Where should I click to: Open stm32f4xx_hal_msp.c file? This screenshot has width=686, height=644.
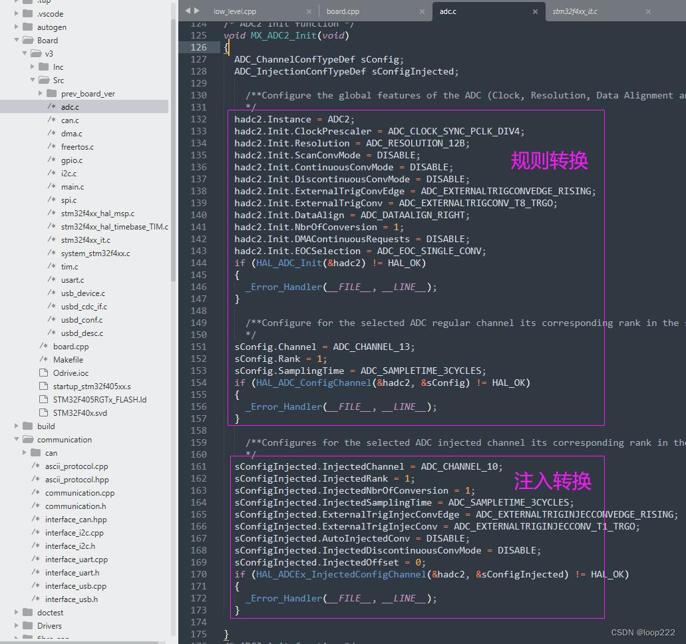coord(97,213)
